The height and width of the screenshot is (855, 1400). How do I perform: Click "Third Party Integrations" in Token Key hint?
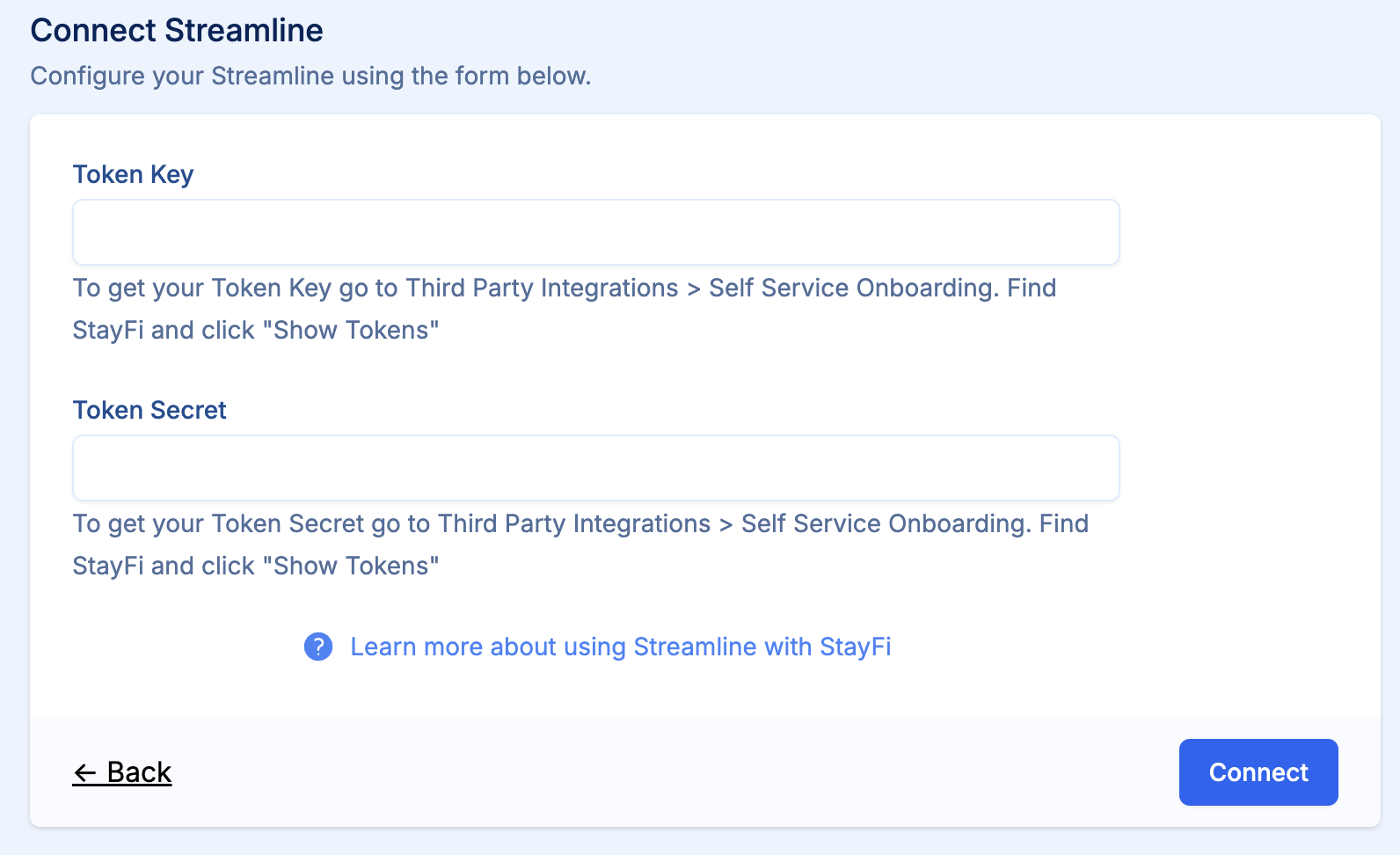[x=542, y=288]
